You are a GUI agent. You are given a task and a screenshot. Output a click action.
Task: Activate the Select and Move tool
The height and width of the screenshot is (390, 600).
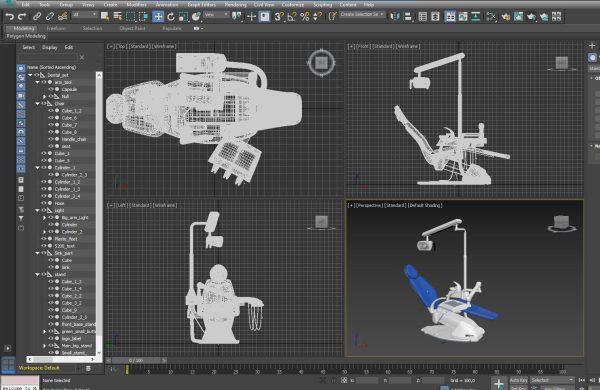158,16
